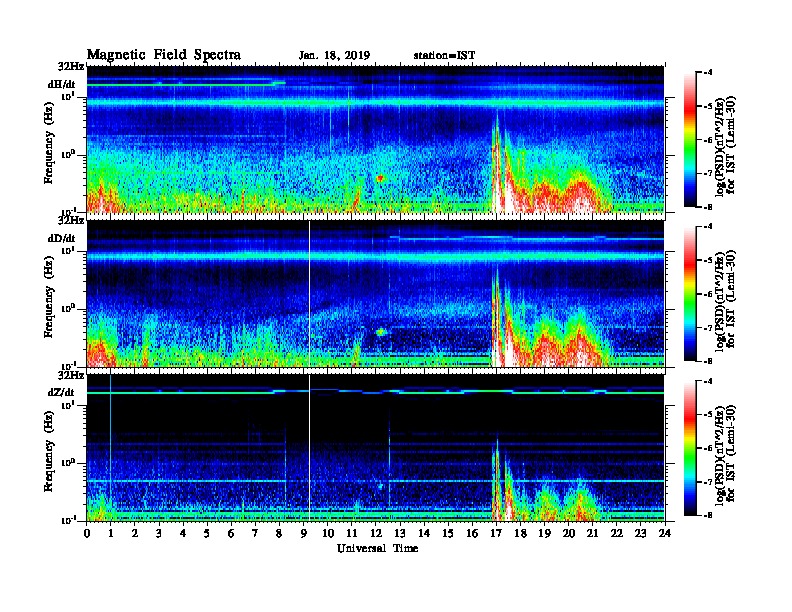Click the dD/dt panel label

61,238
